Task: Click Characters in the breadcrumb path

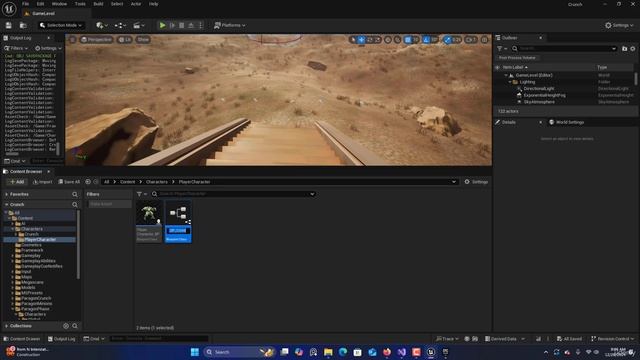Action: 157,182
